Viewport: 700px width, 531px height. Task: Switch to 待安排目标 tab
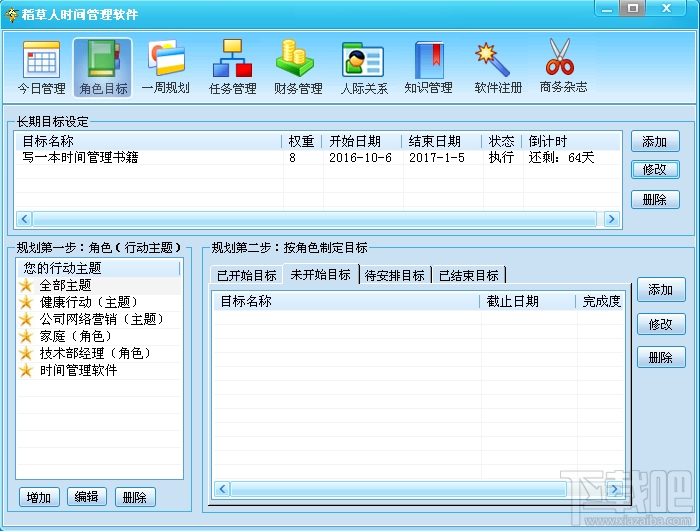[x=395, y=275]
